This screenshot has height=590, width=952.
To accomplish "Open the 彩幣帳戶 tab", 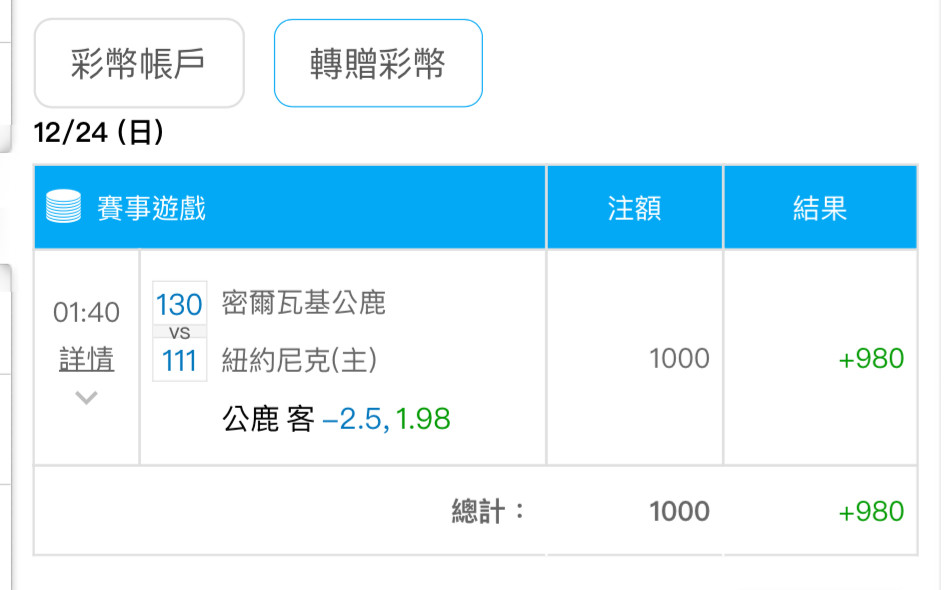I will (x=139, y=63).
